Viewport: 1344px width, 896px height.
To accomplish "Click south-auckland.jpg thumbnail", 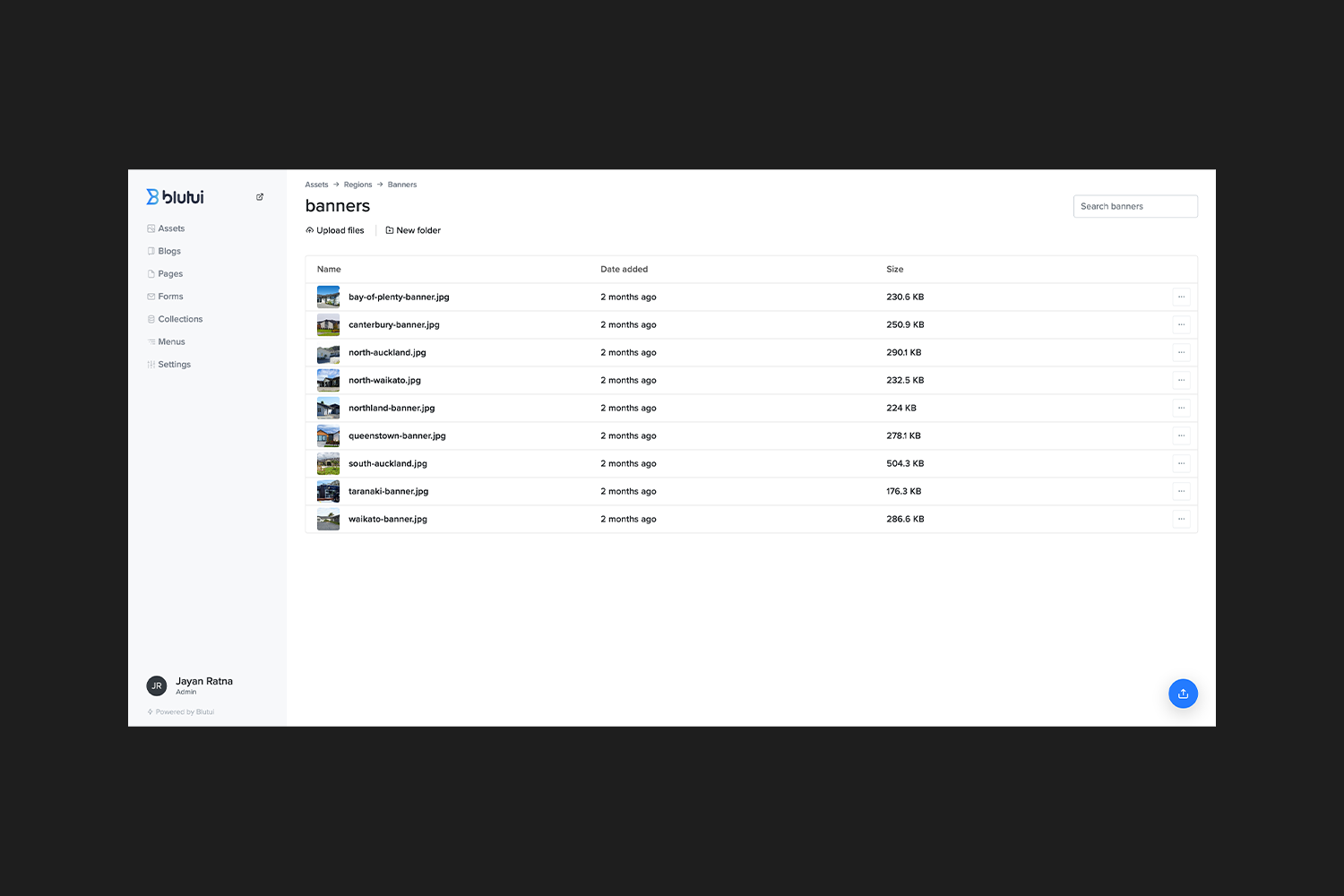I will click(x=328, y=463).
